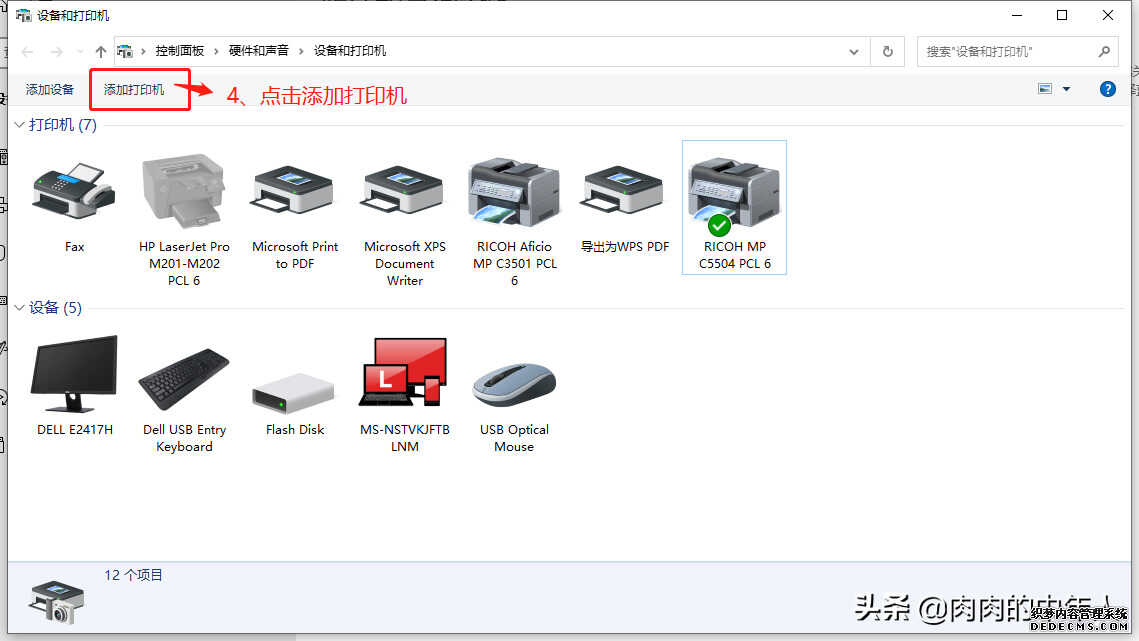
Task: Open recent locations dropdown arrow
Action: tap(78, 52)
